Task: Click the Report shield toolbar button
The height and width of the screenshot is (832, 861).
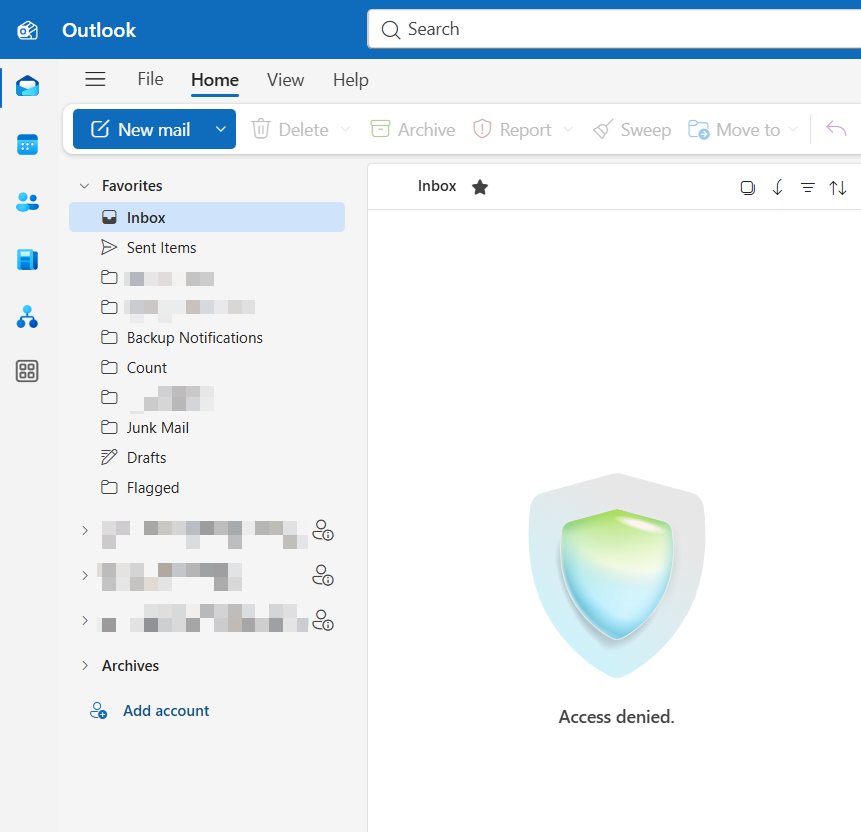Action: 512,130
